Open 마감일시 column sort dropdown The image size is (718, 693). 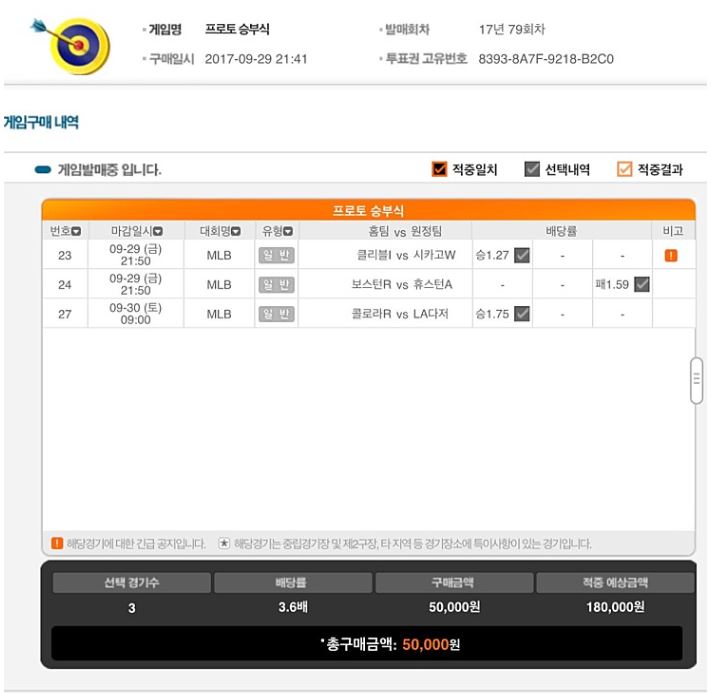158,232
